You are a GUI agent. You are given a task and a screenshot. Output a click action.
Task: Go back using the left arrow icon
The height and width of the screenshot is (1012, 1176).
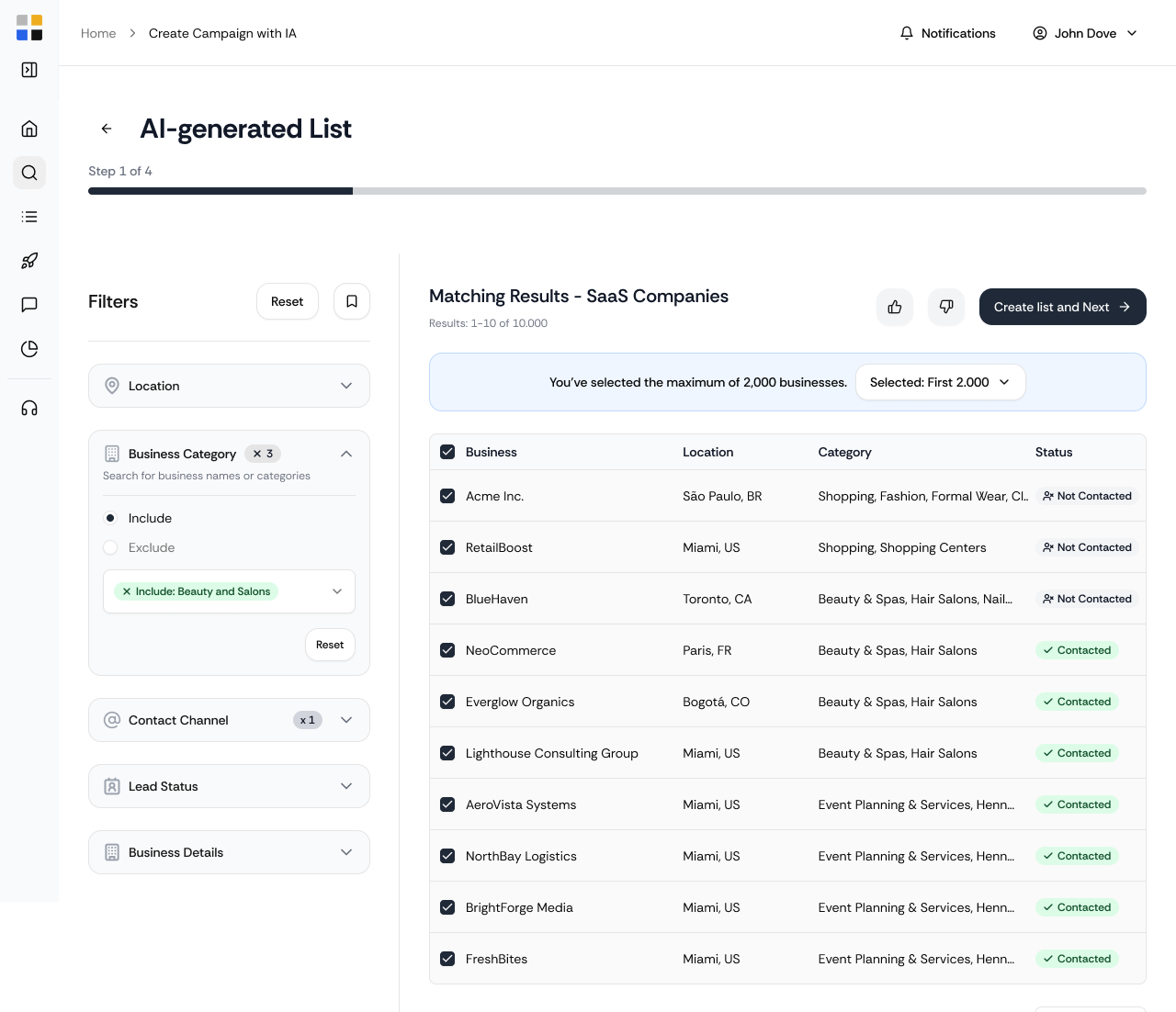(x=107, y=129)
